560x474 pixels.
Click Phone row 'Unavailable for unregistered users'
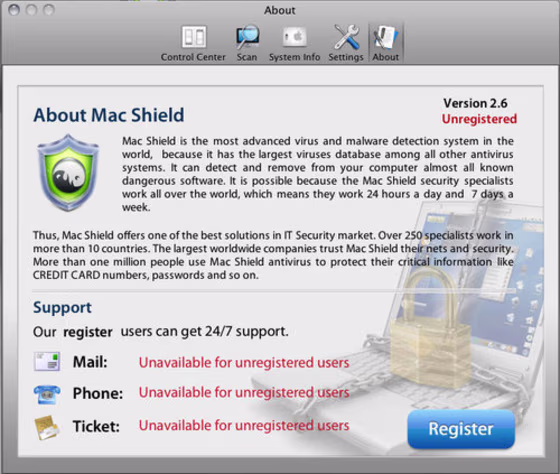(x=244, y=393)
